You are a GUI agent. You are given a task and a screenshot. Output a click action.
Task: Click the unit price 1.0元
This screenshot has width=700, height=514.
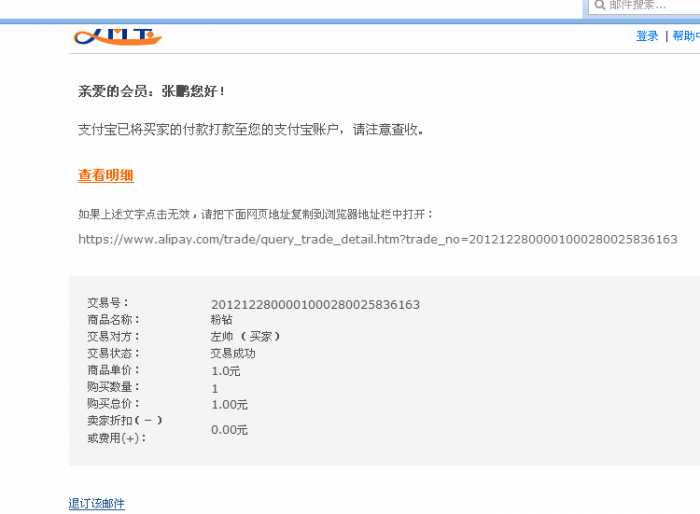[x=225, y=371]
